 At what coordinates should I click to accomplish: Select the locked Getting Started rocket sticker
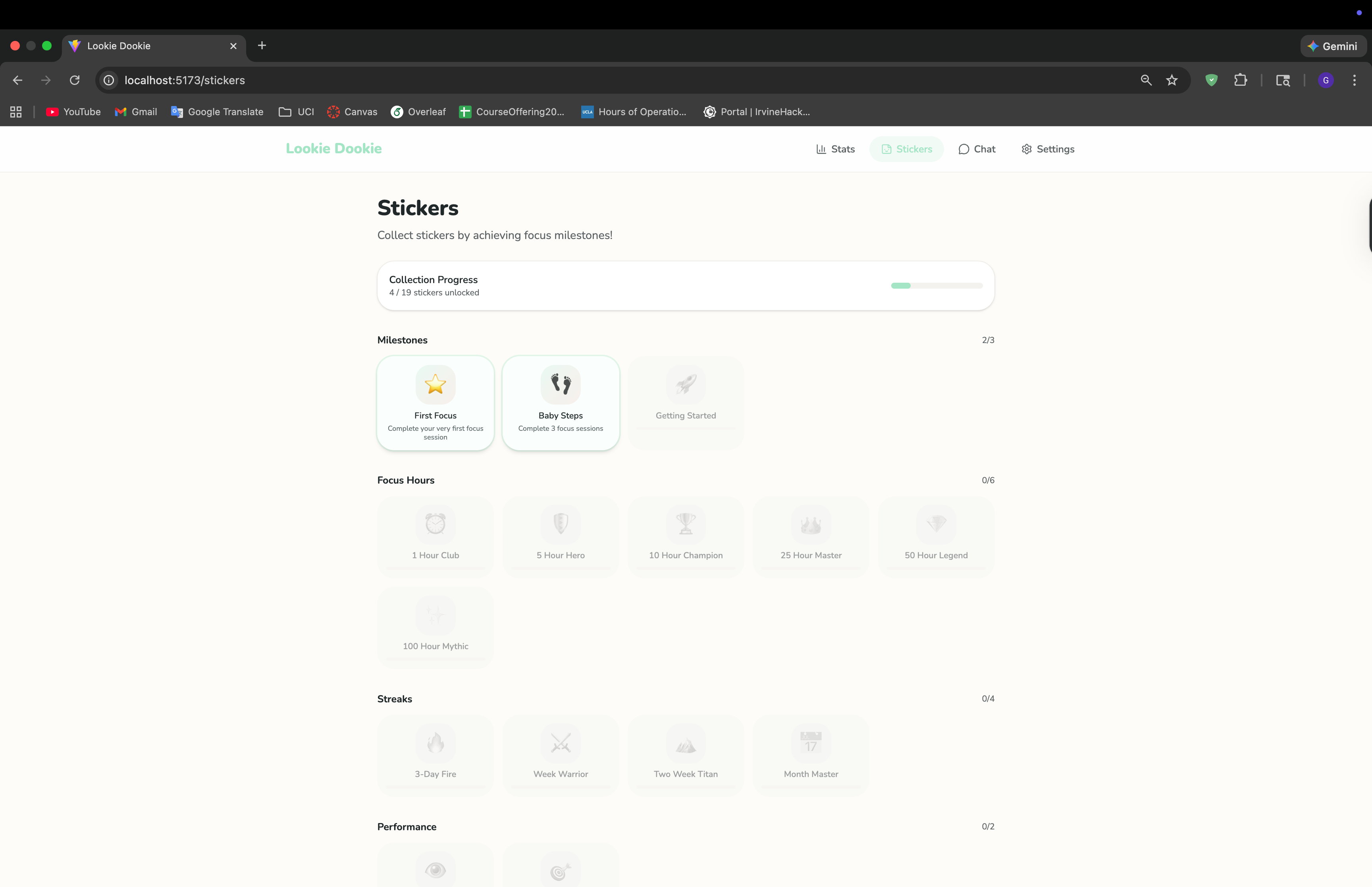point(685,385)
